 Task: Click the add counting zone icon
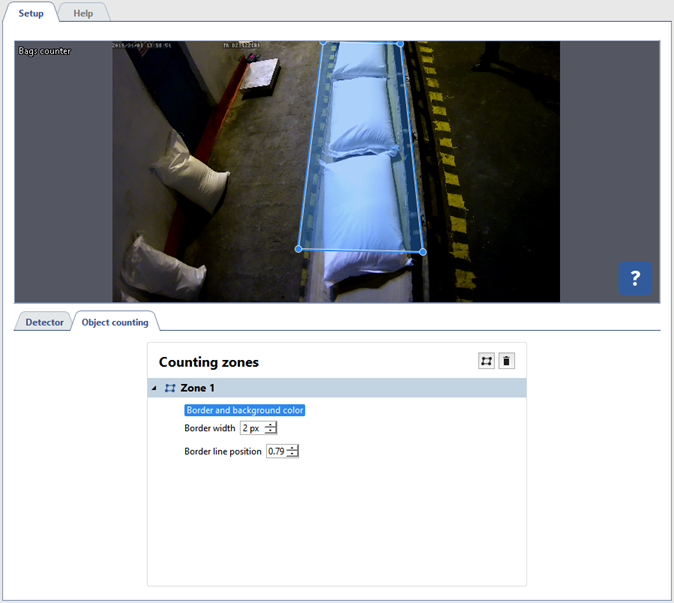487,361
